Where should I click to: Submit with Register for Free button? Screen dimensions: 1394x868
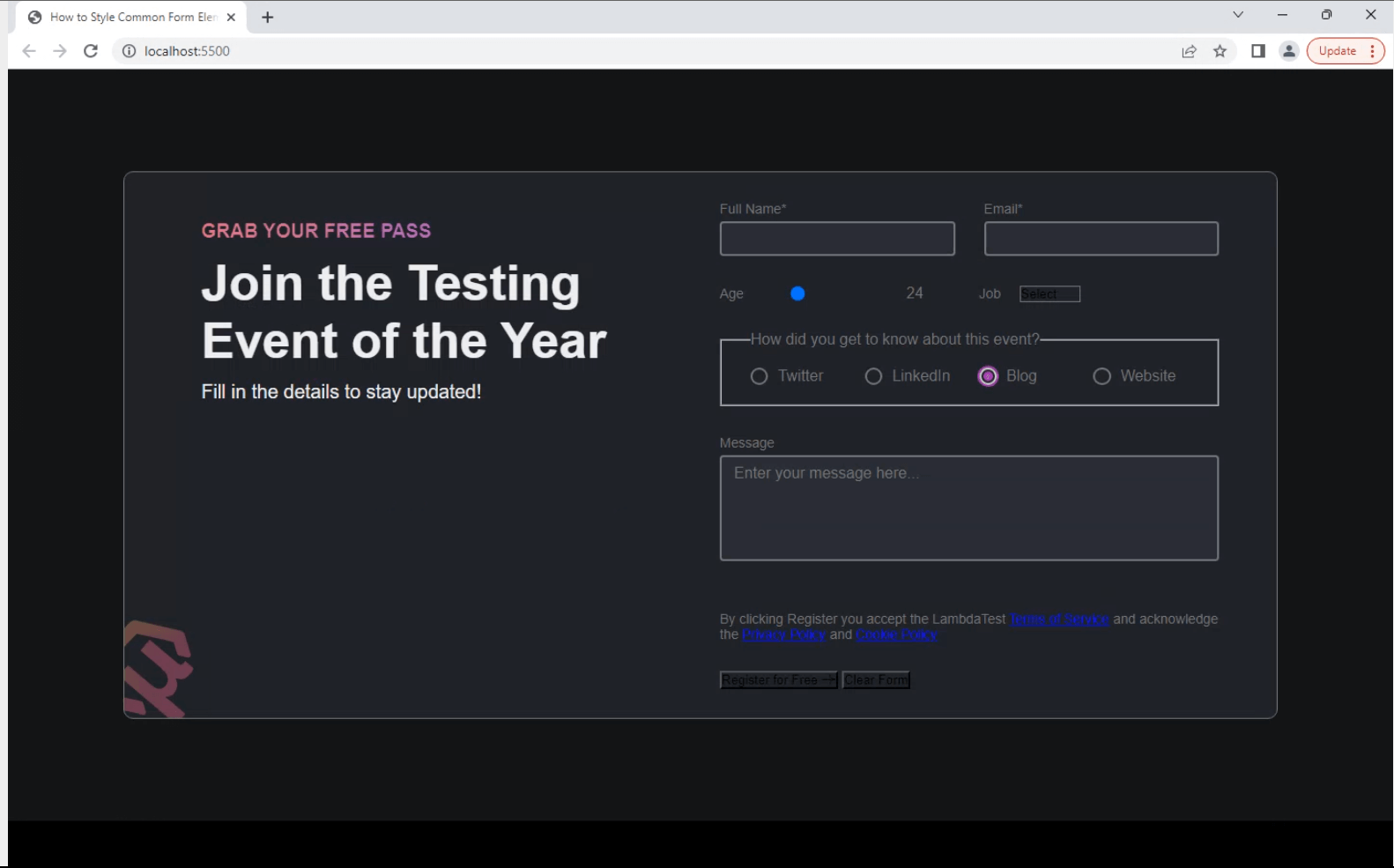(779, 680)
